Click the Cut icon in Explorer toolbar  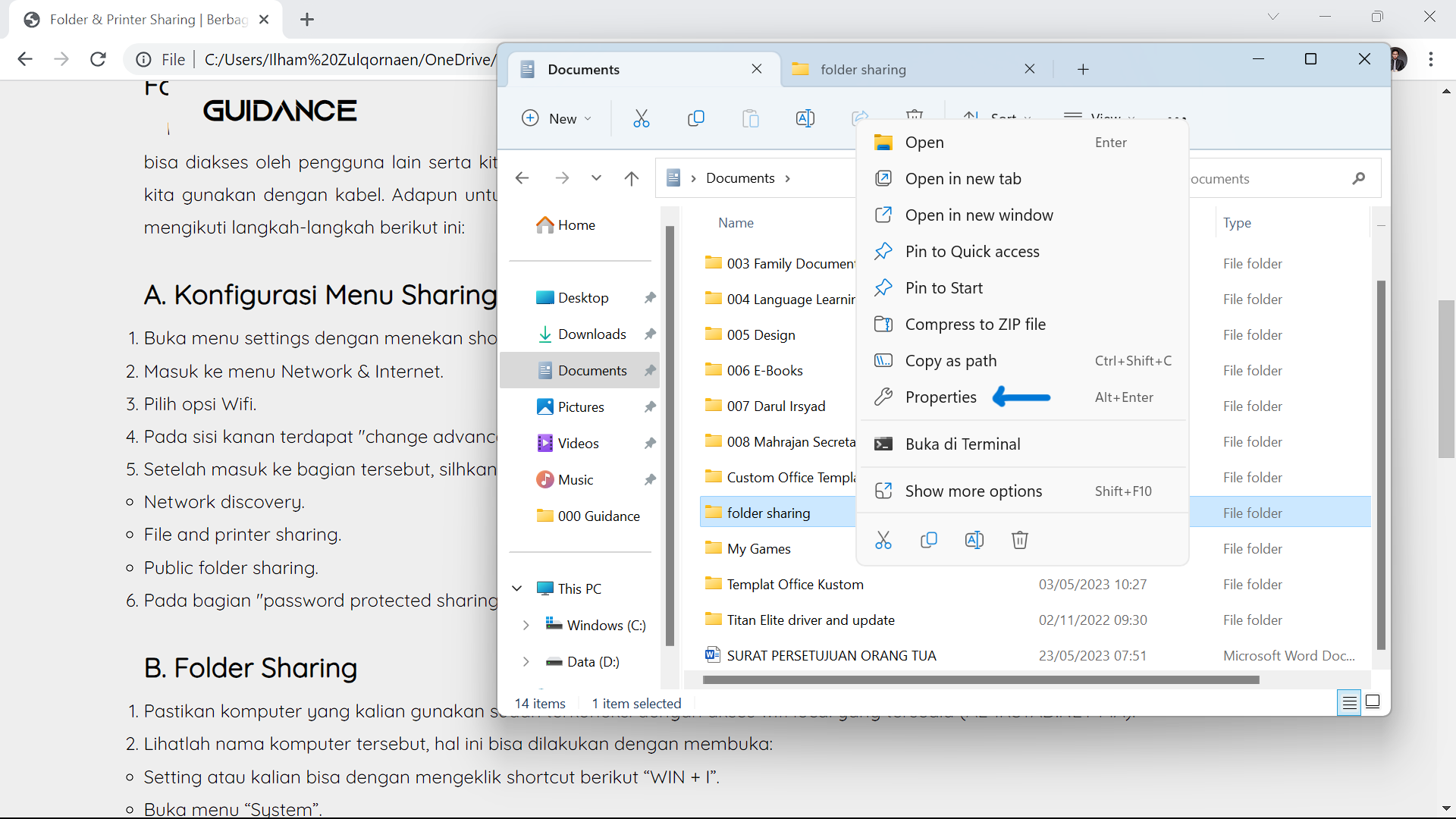(x=642, y=118)
